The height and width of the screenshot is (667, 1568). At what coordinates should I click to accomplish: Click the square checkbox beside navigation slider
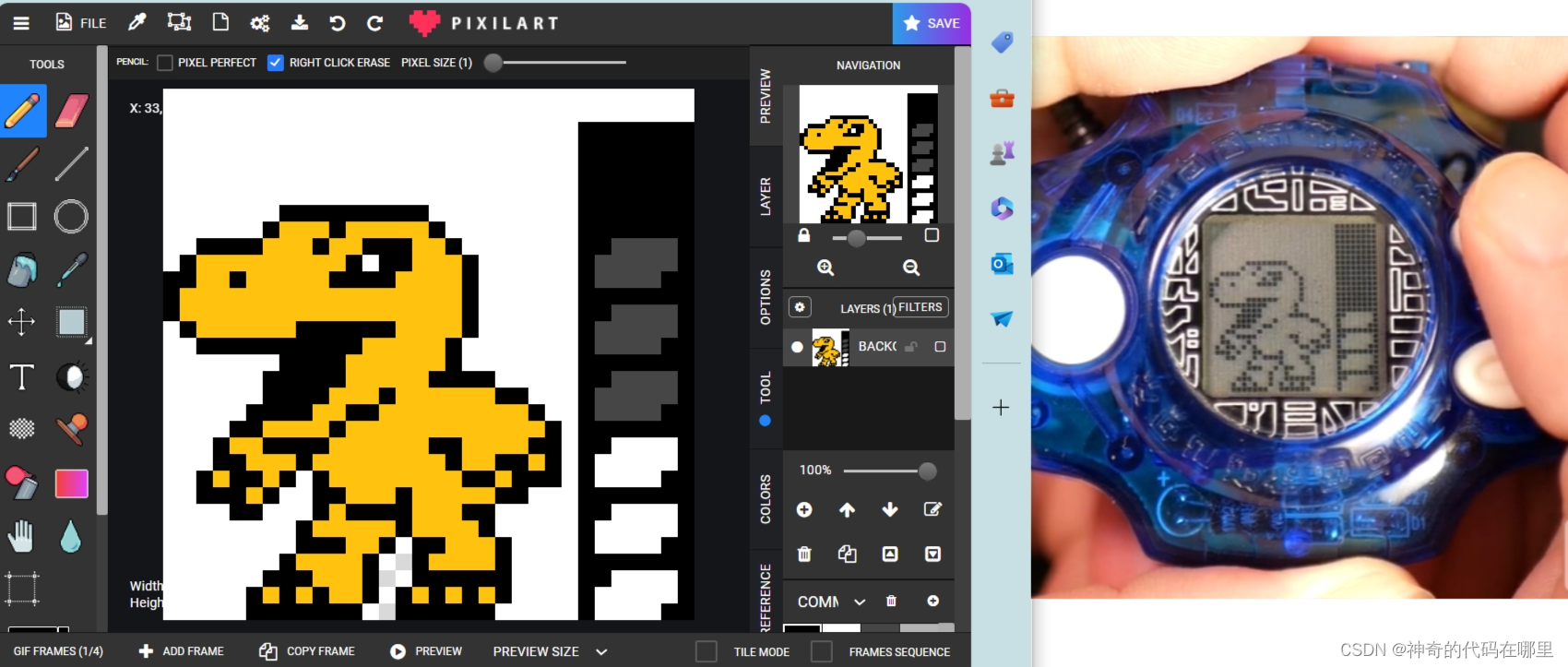932,235
